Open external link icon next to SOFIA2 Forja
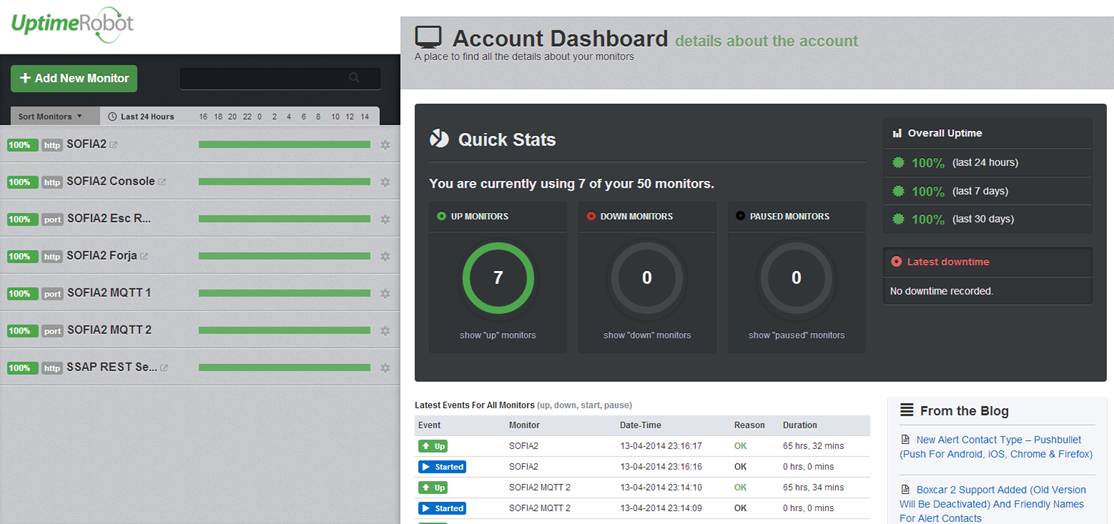Screen dimensions: 1114x524 [x=144, y=257]
